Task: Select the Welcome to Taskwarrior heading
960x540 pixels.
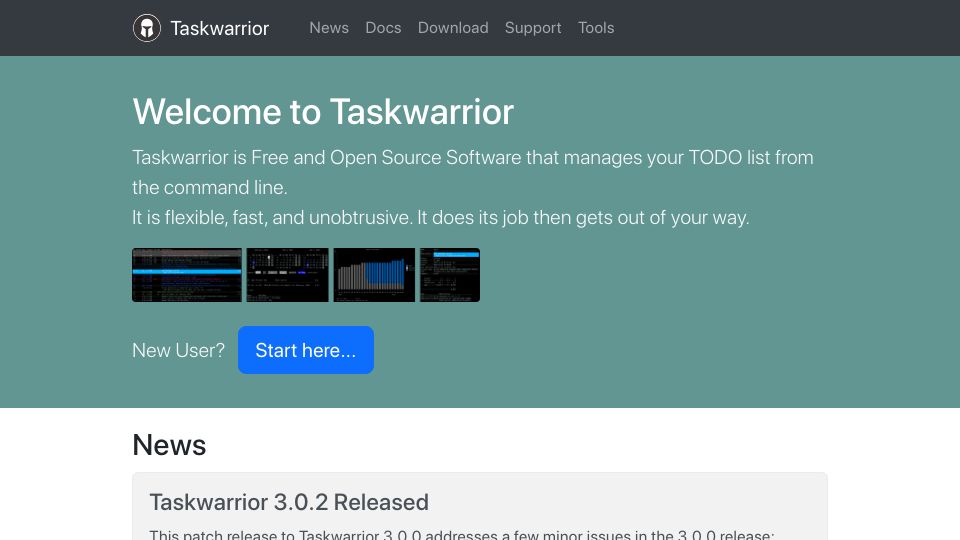Action: pos(323,111)
